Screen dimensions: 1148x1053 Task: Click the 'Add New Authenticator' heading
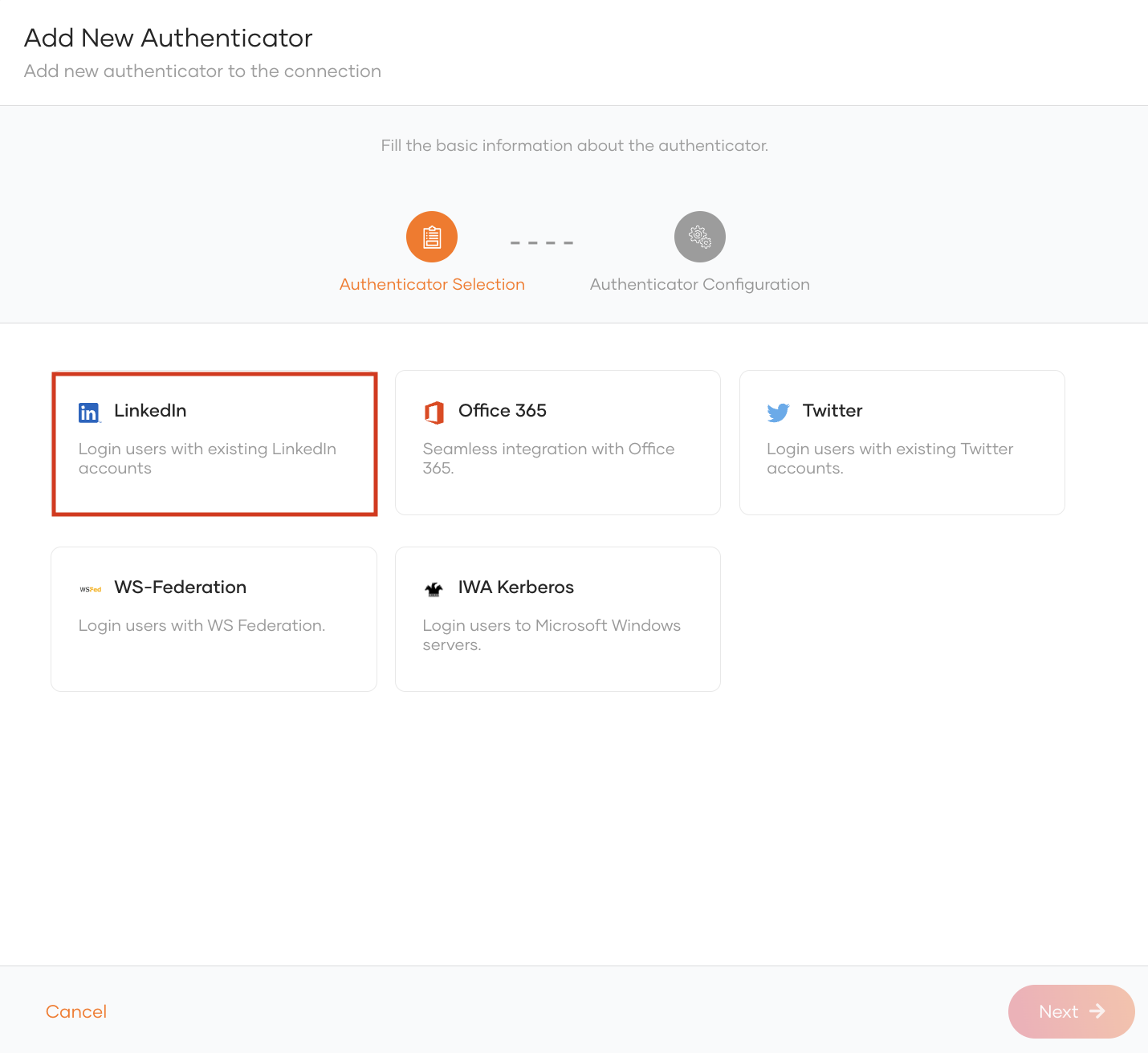[169, 38]
